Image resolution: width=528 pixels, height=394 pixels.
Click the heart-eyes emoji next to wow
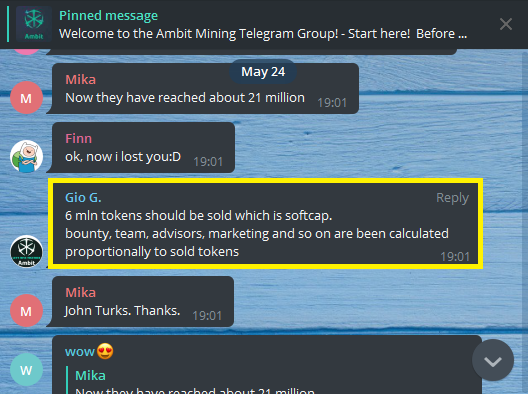tap(105, 351)
